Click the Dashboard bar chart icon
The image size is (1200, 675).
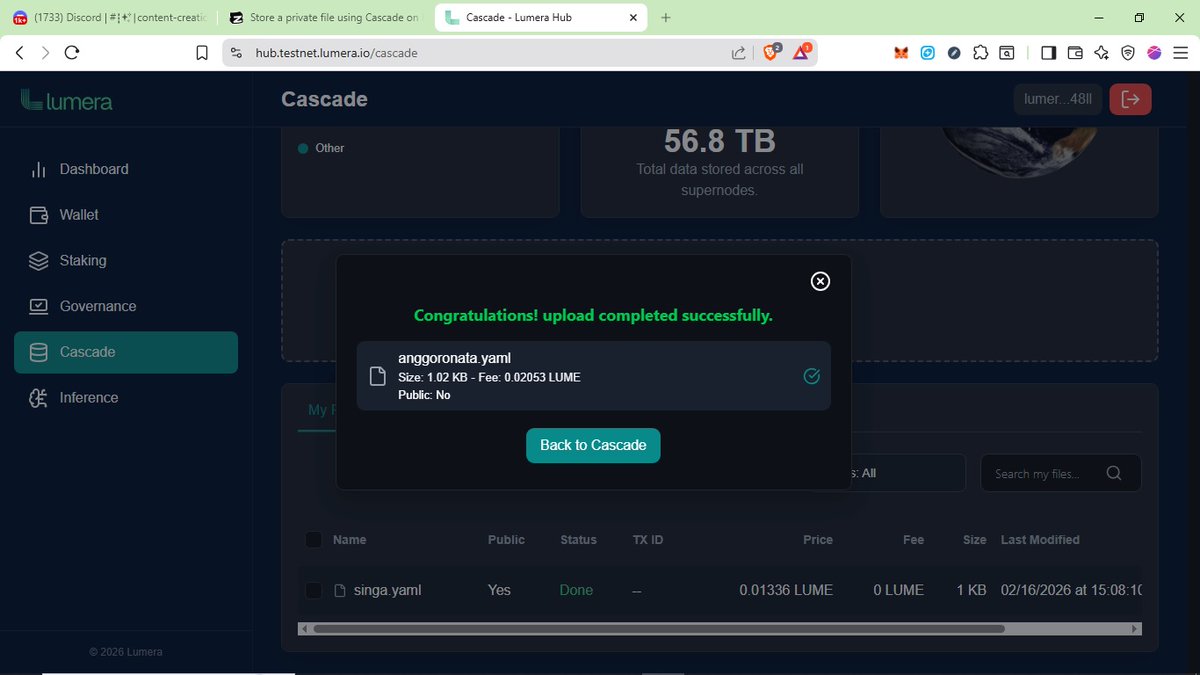tap(39, 169)
